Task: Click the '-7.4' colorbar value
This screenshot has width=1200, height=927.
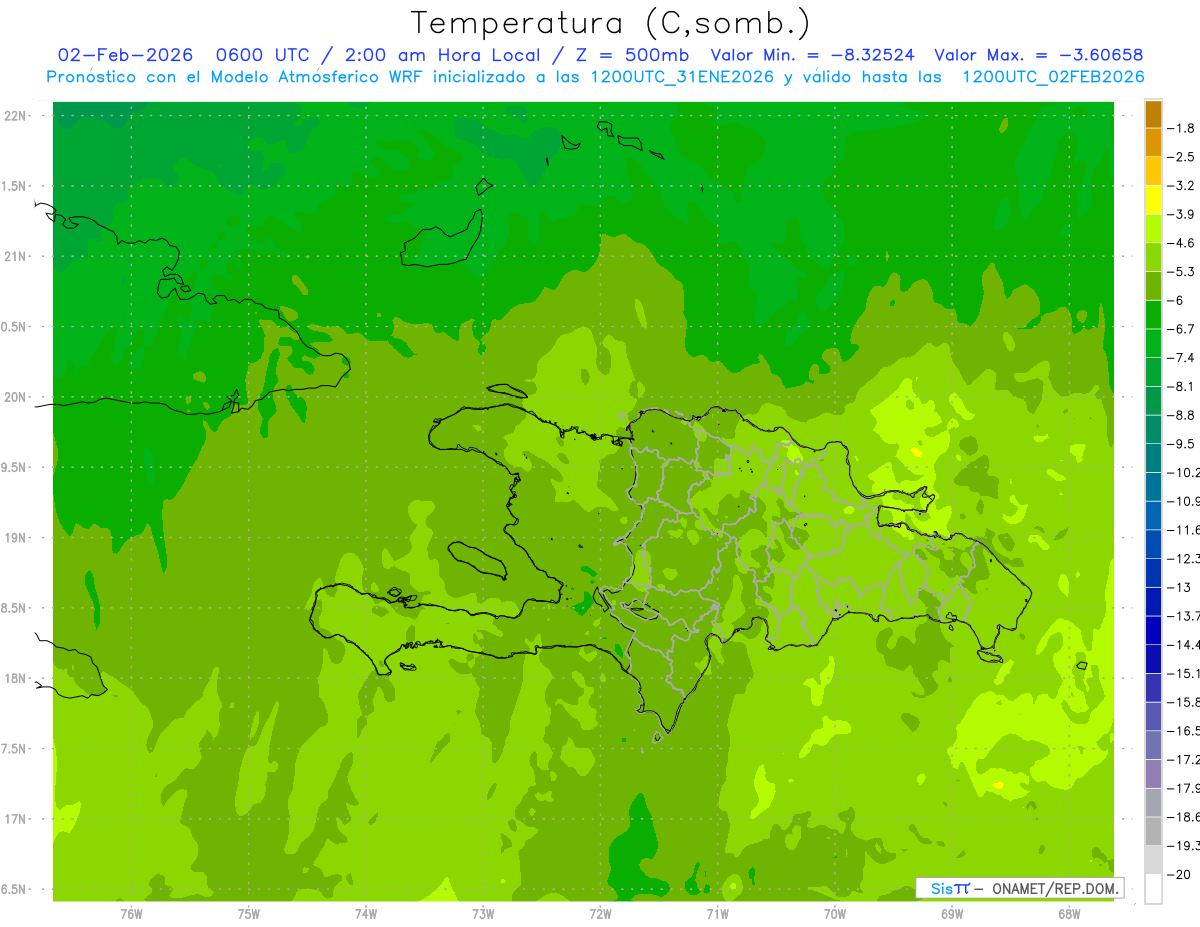Action: (x=1181, y=358)
